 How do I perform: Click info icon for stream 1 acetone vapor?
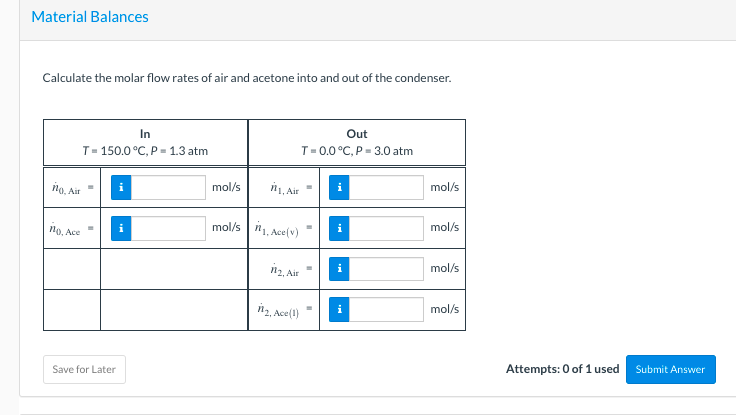[340, 227]
